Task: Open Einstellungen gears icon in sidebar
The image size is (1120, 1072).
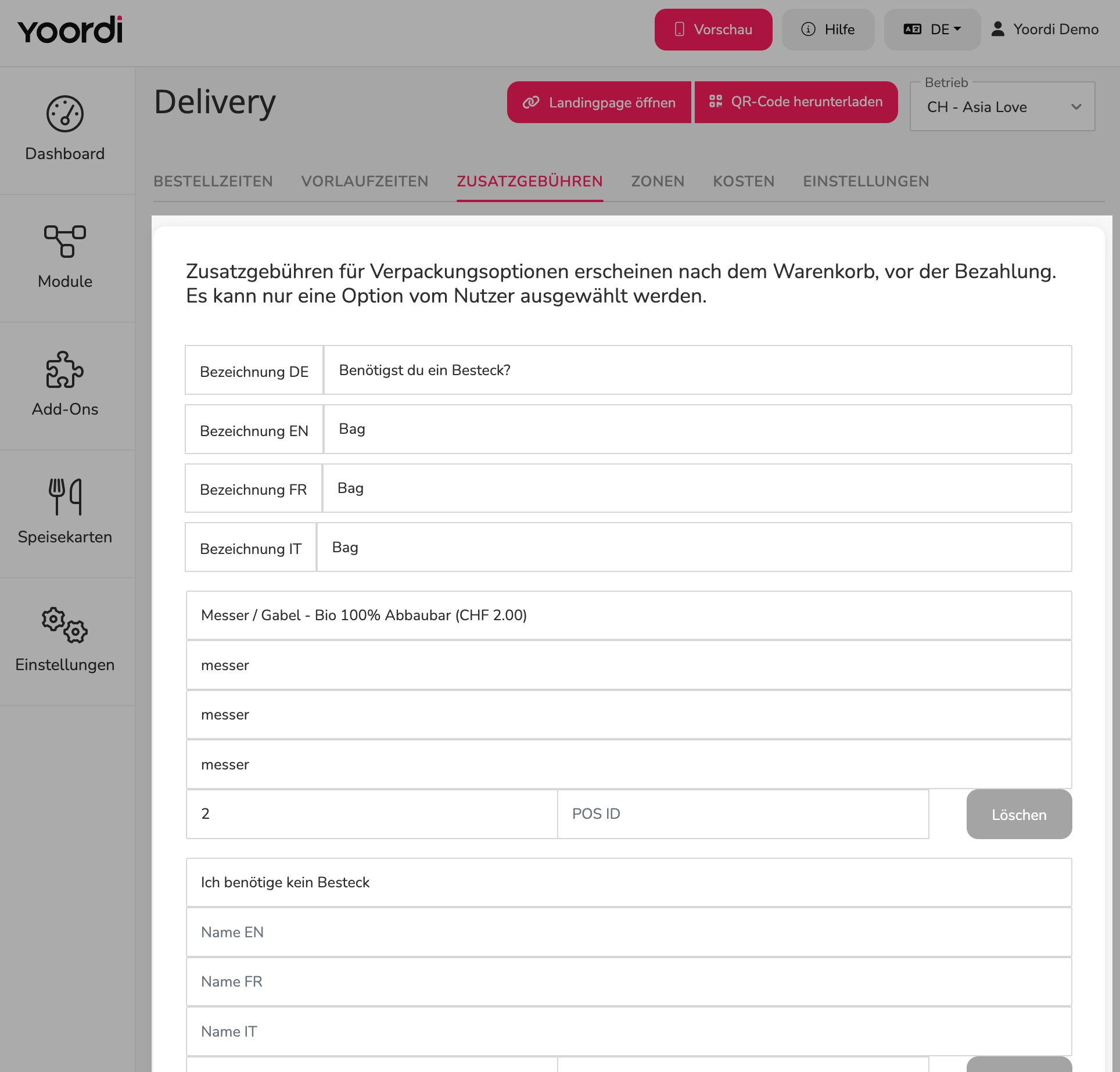Action: tap(65, 625)
